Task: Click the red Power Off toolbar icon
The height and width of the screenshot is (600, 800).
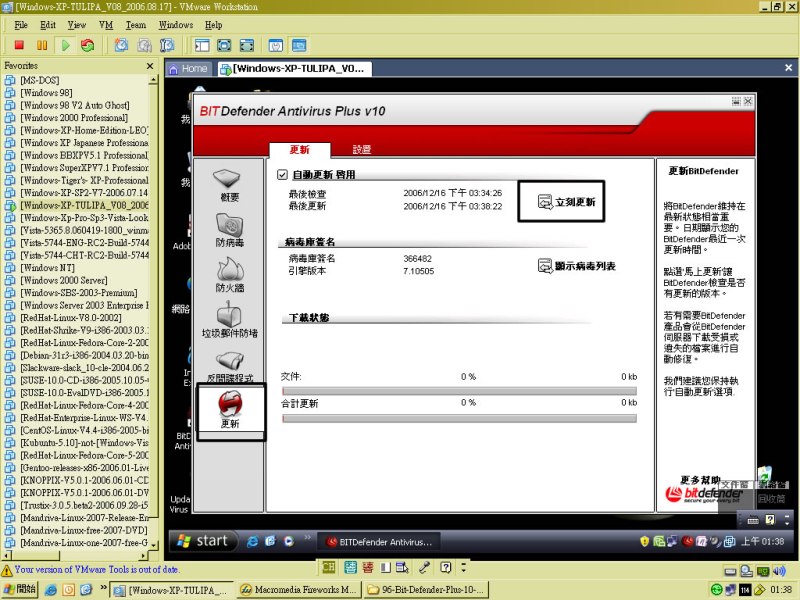Action: [19, 45]
